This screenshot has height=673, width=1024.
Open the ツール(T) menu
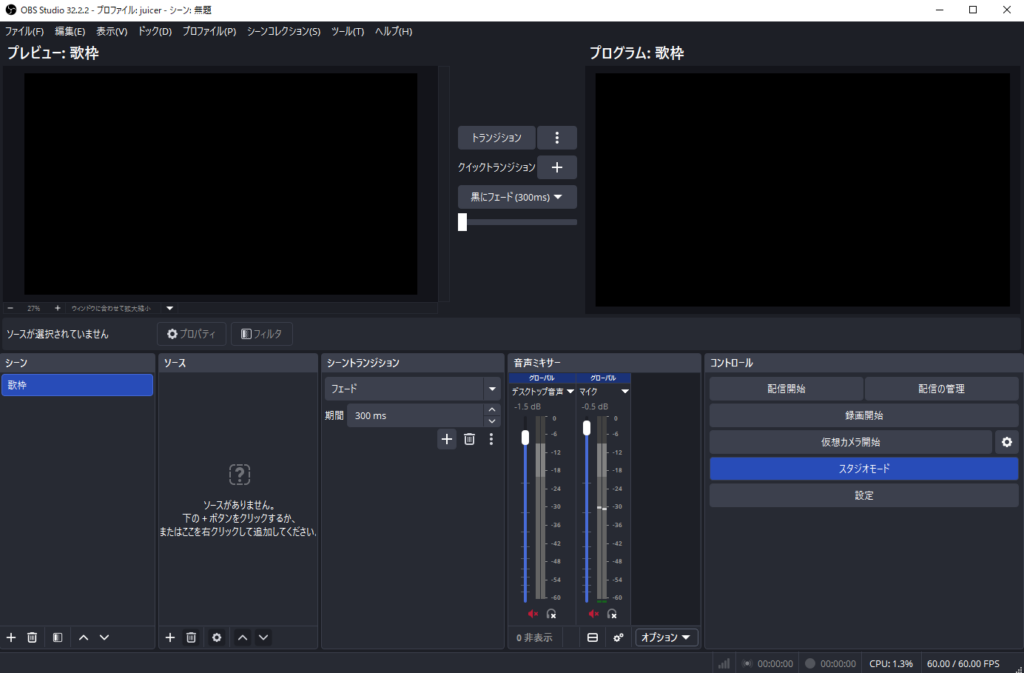347,31
